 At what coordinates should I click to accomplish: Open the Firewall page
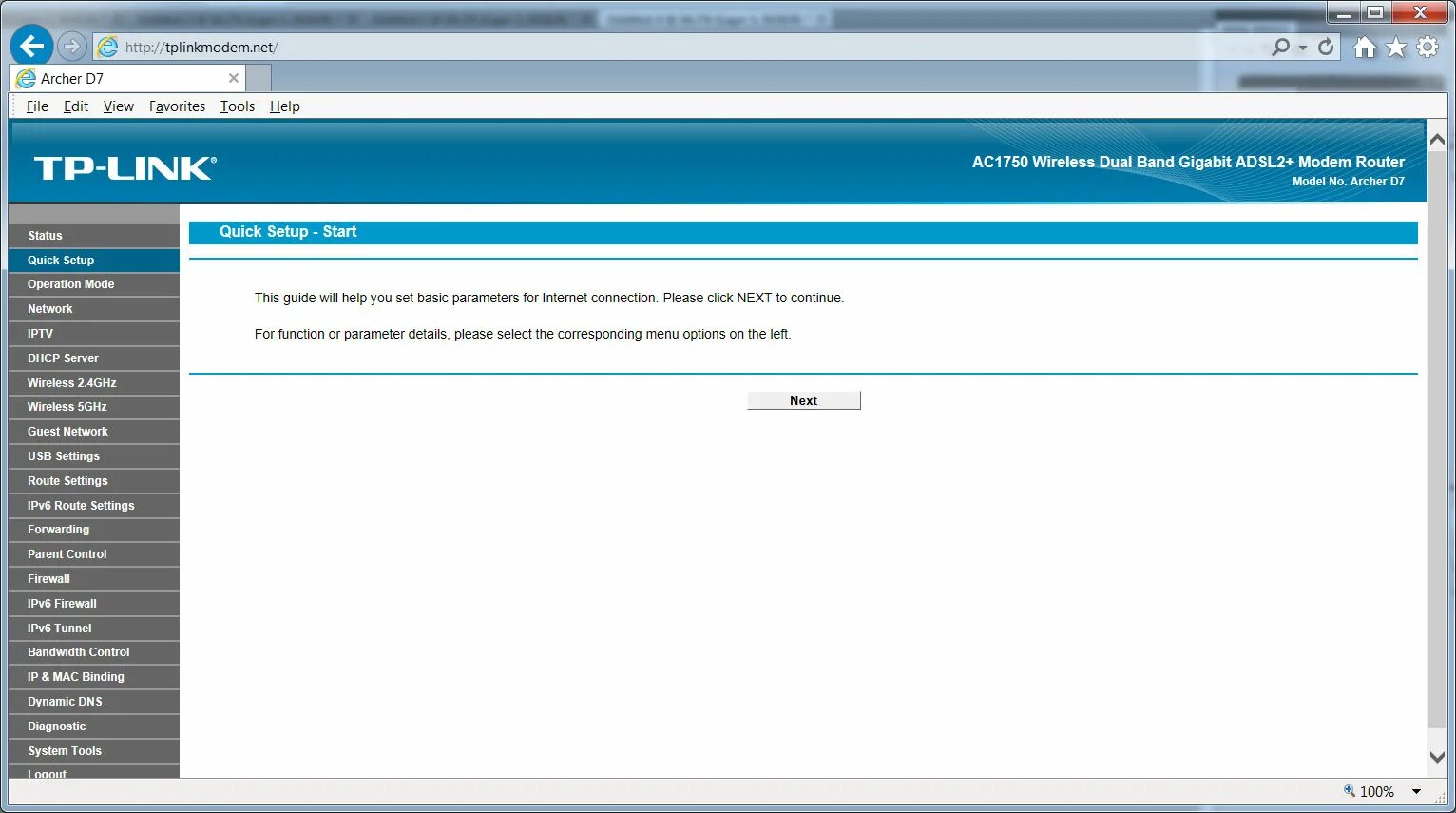coord(94,579)
